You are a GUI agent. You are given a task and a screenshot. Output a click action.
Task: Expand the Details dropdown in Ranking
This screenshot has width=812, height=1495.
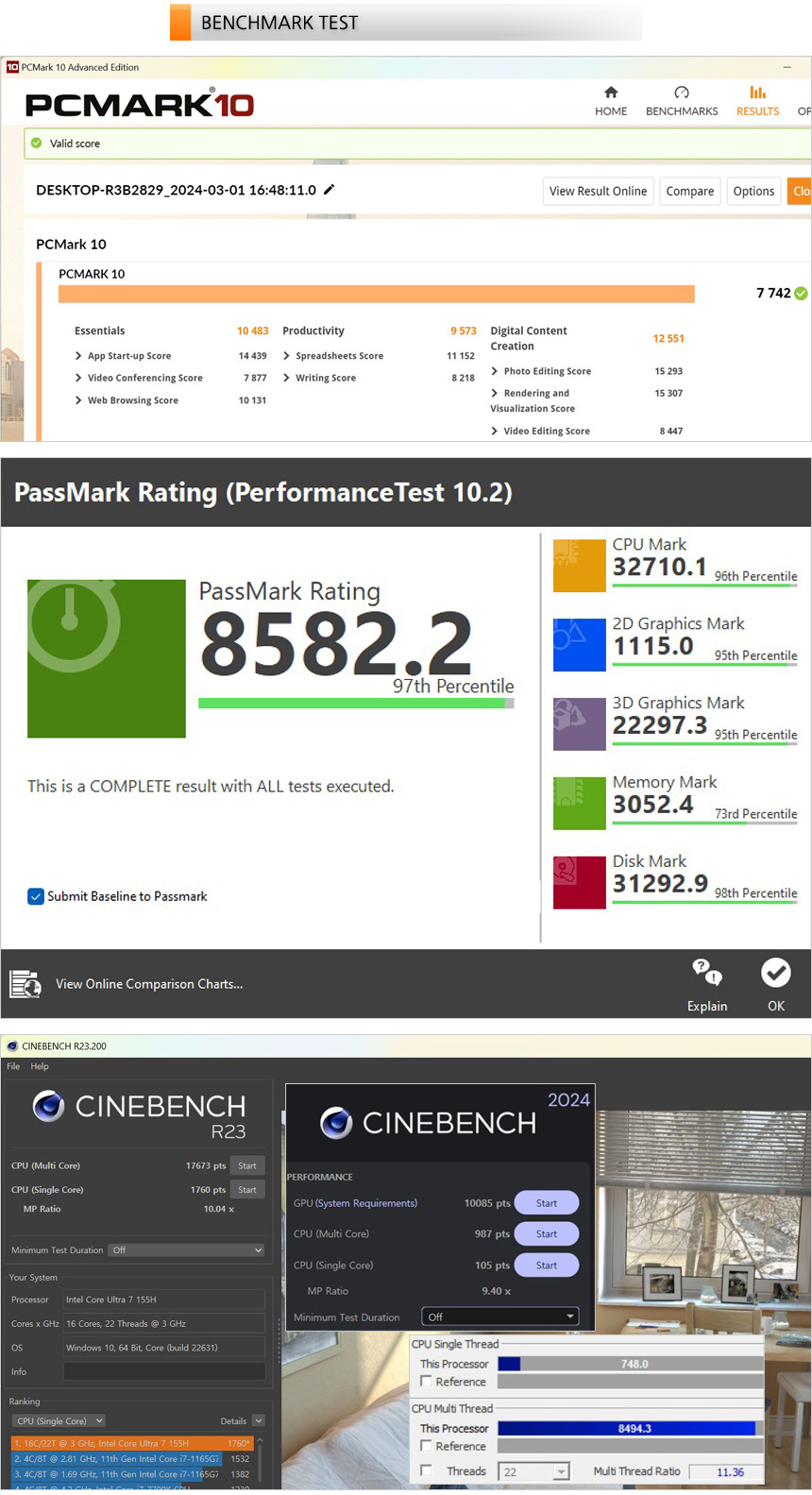point(259,1420)
